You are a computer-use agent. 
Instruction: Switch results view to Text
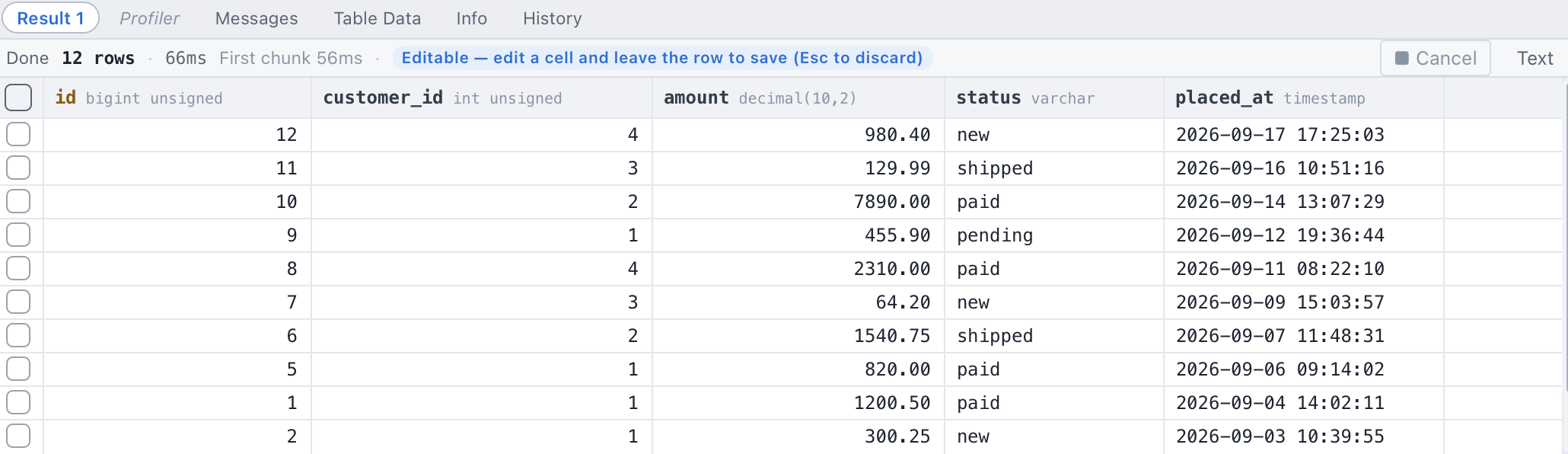tap(1535, 58)
